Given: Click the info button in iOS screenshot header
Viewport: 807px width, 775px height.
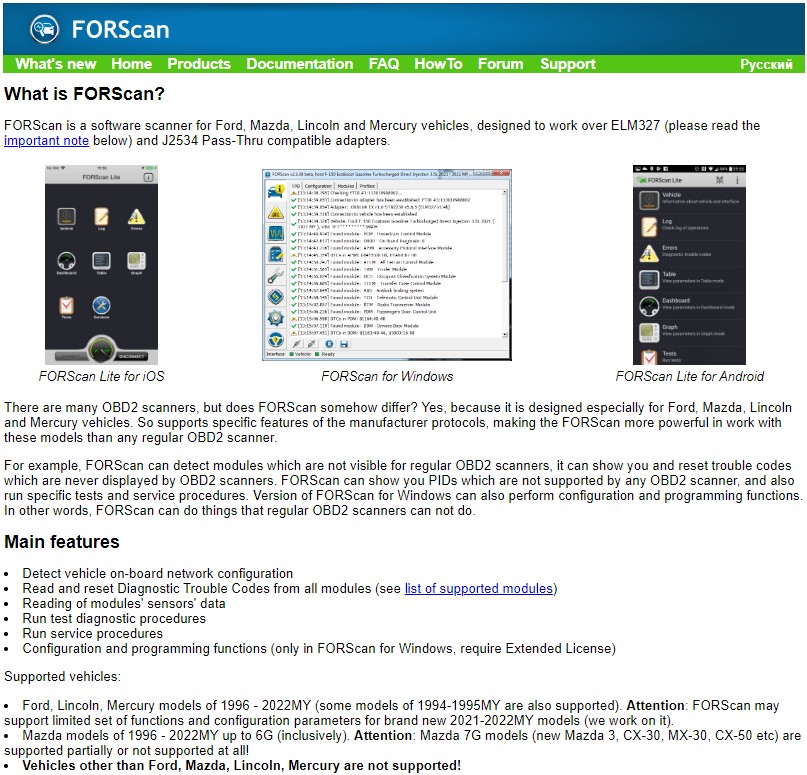Looking at the screenshot, I should [x=147, y=176].
